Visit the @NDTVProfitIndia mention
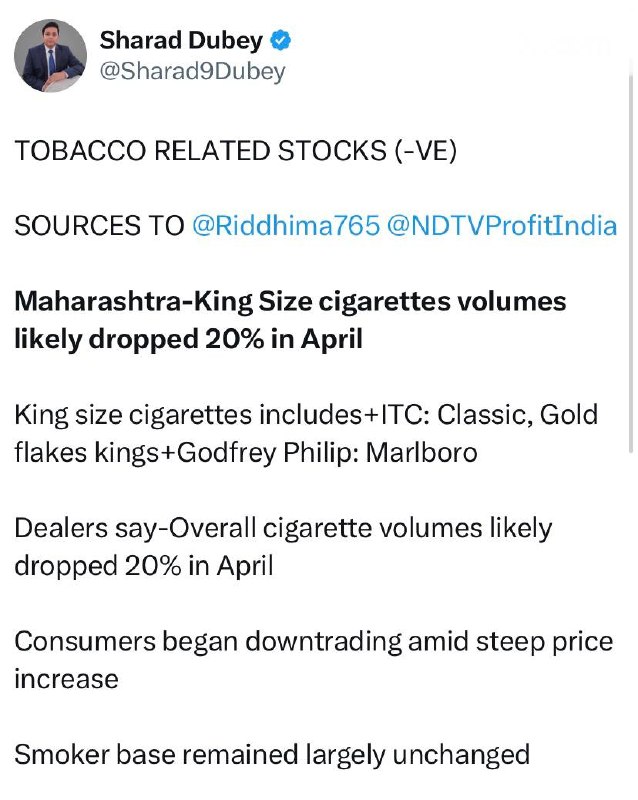 click(501, 226)
